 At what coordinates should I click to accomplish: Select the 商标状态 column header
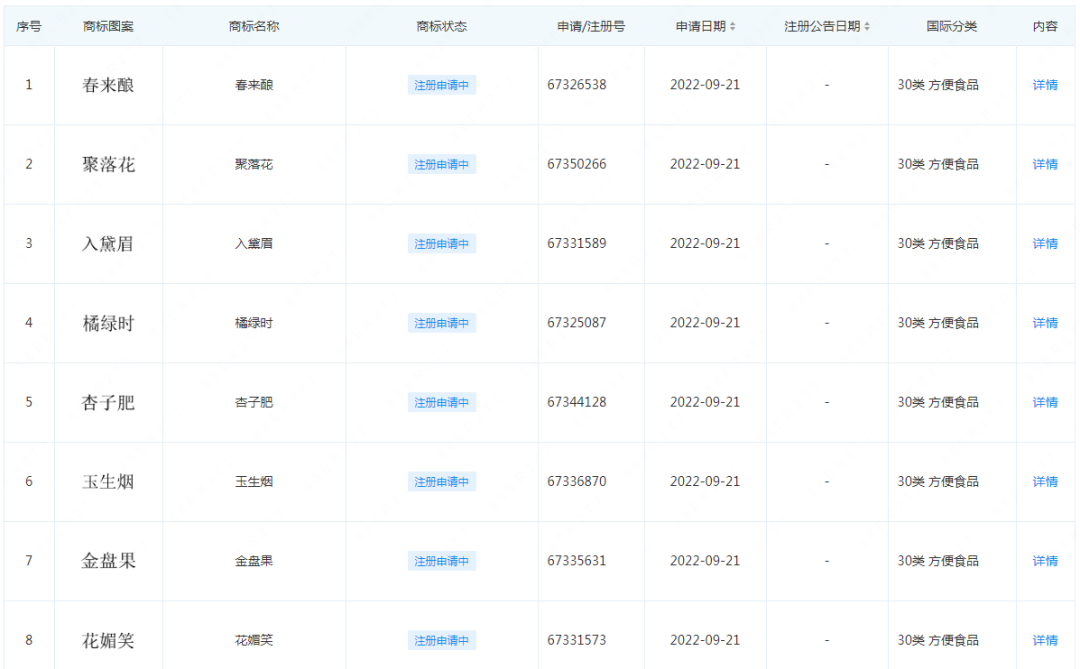pos(442,26)
